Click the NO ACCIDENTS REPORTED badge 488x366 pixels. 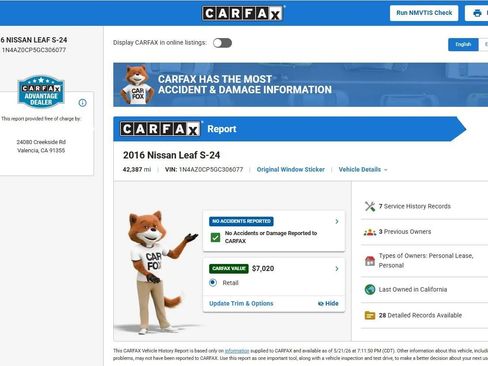(x=241, y=221)
